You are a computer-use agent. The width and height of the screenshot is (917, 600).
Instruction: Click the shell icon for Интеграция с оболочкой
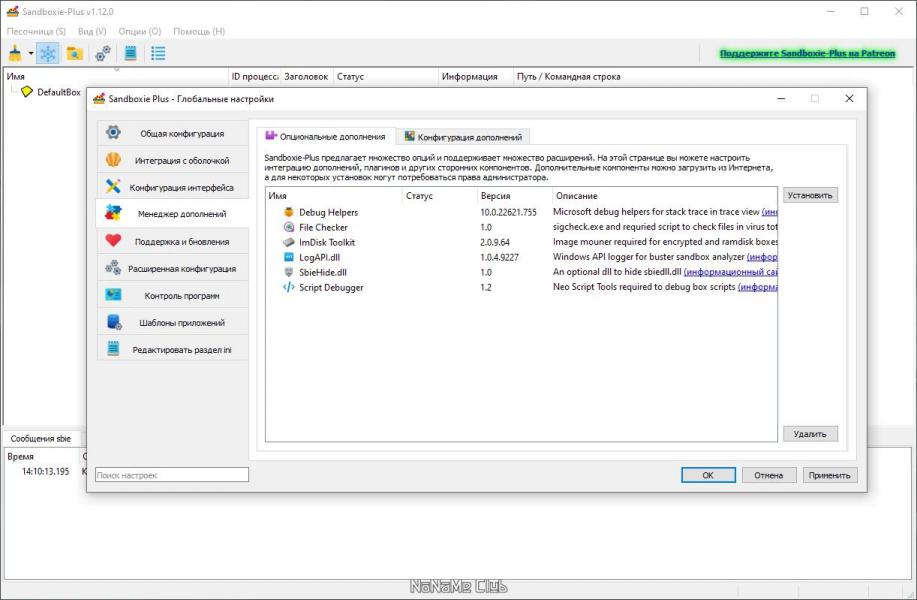[x=113, y=159]
